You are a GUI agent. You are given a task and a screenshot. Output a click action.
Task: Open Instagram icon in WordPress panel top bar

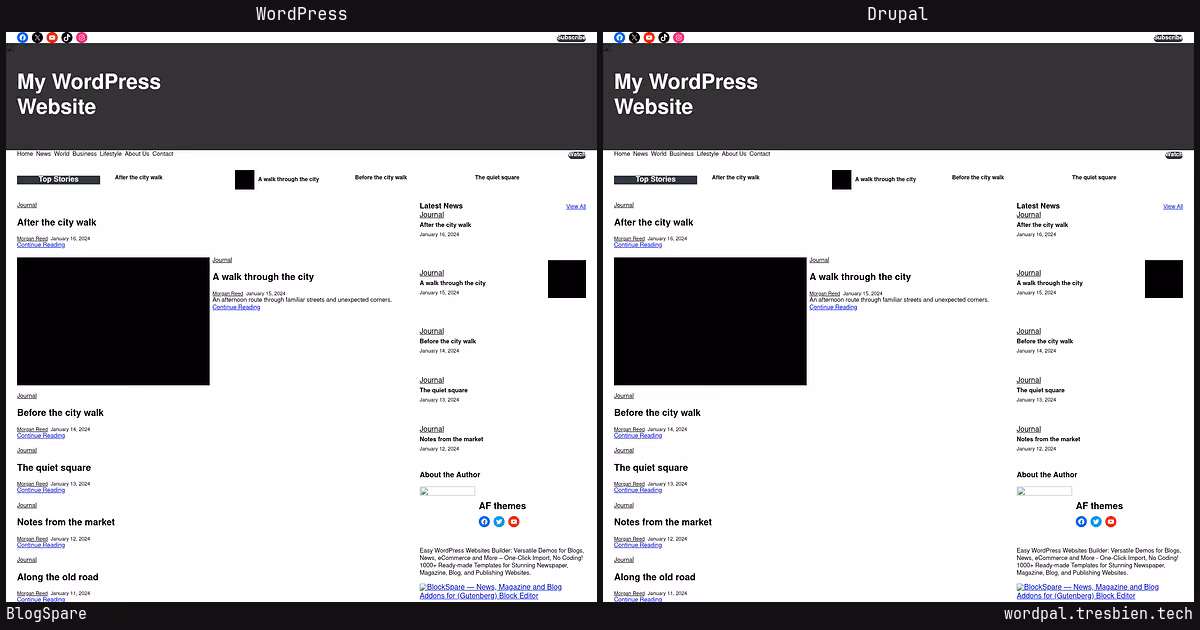click(x=82, y=38)
